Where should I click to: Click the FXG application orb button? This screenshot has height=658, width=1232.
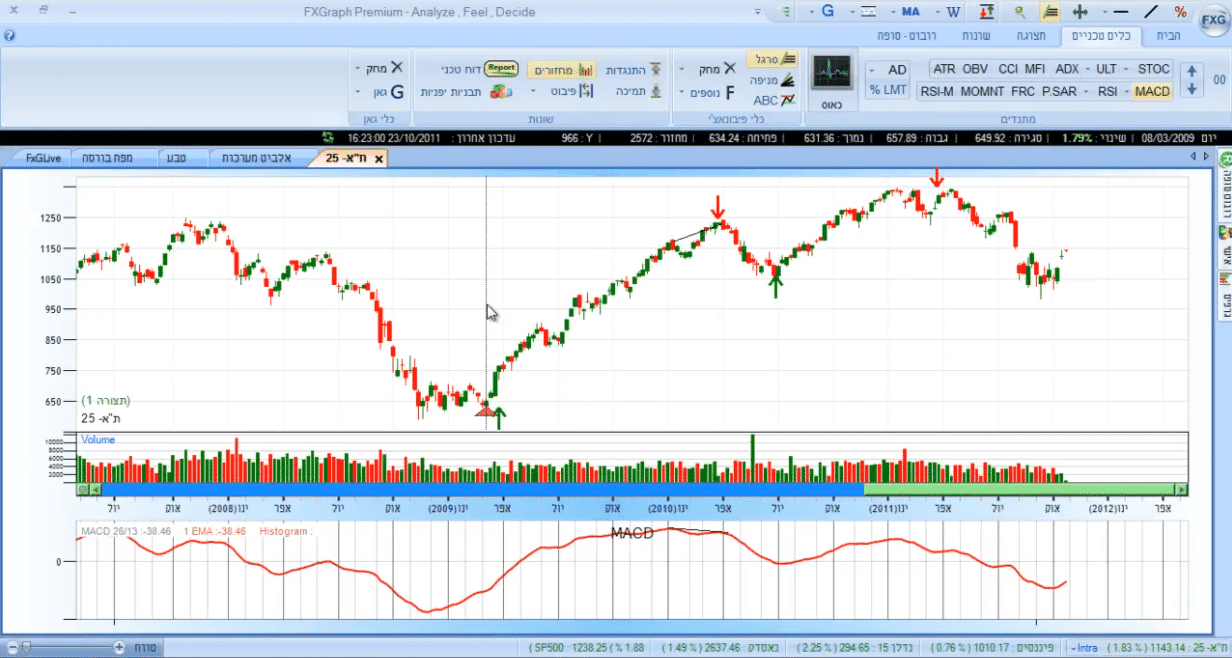point(1212,18)
